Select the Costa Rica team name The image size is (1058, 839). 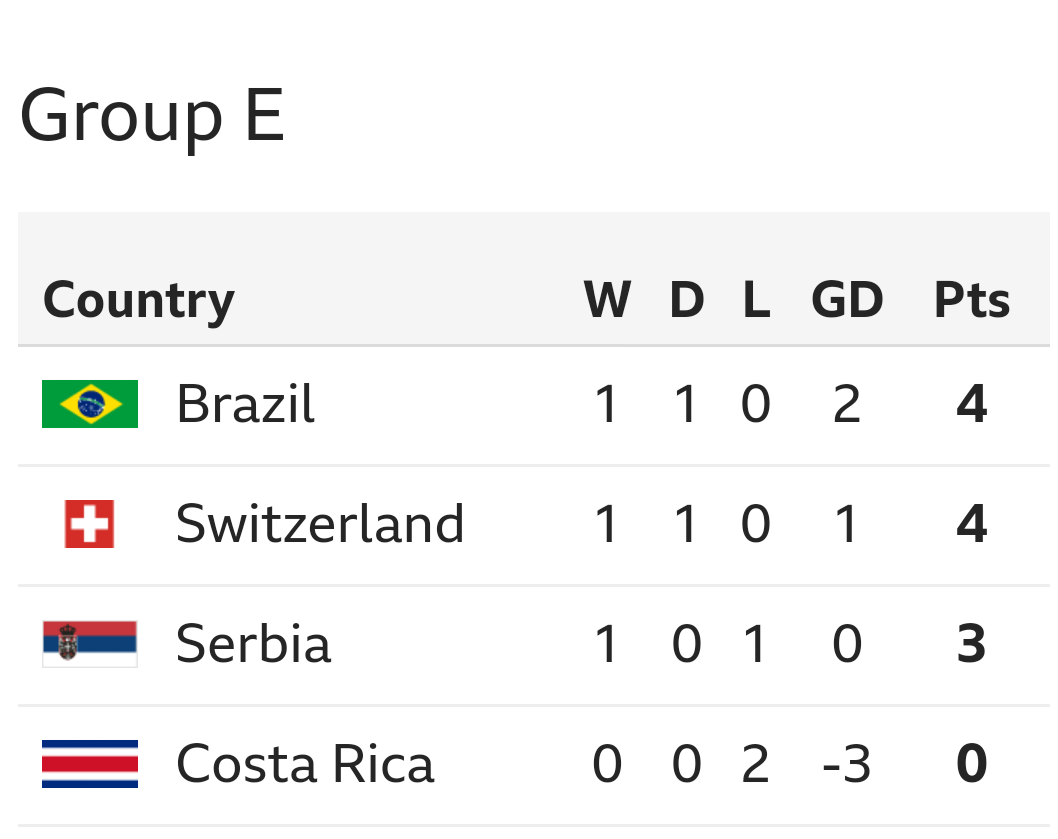tap(305, 764)
